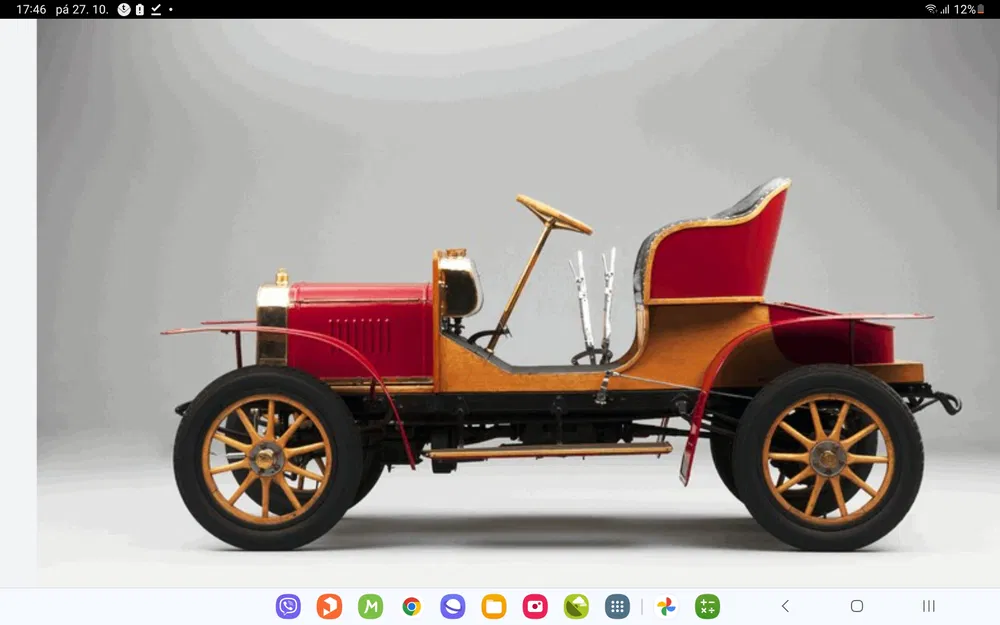Open the Calculator app in the taskbar
This screenshot has width=1000, height=625.
(x=707, y=606)
